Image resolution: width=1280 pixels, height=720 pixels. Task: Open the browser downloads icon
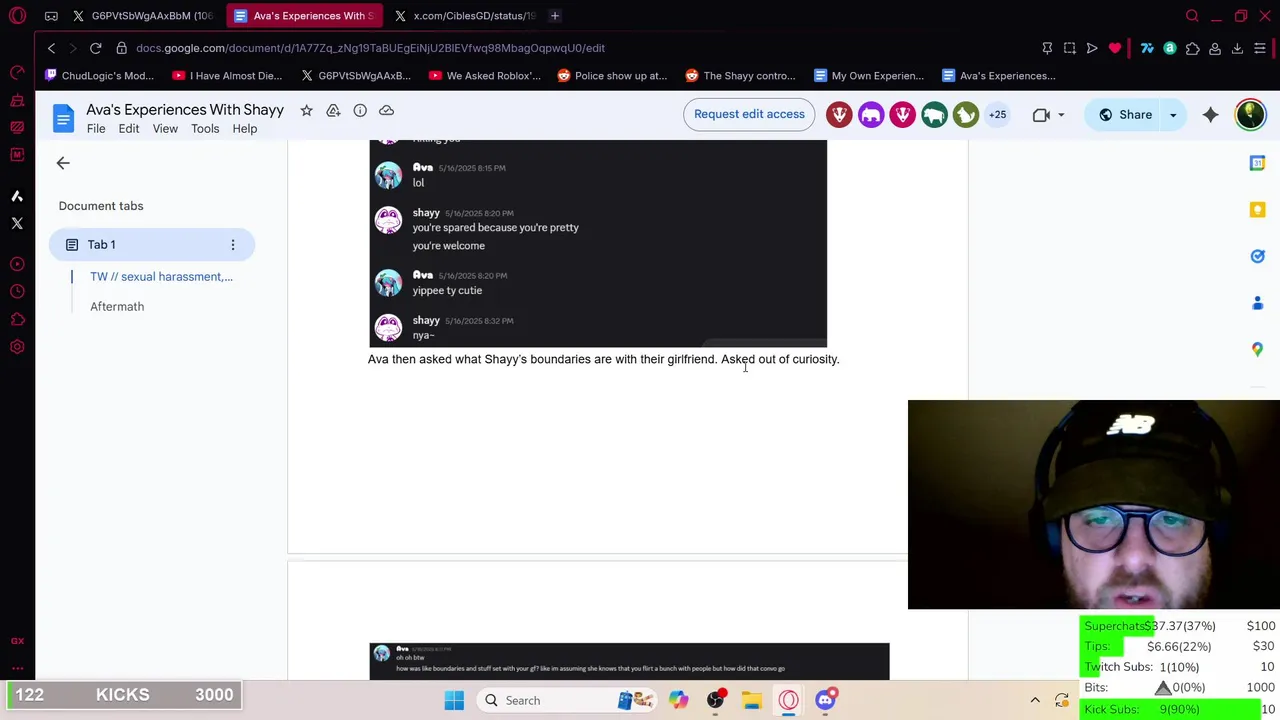[1237, 48]
